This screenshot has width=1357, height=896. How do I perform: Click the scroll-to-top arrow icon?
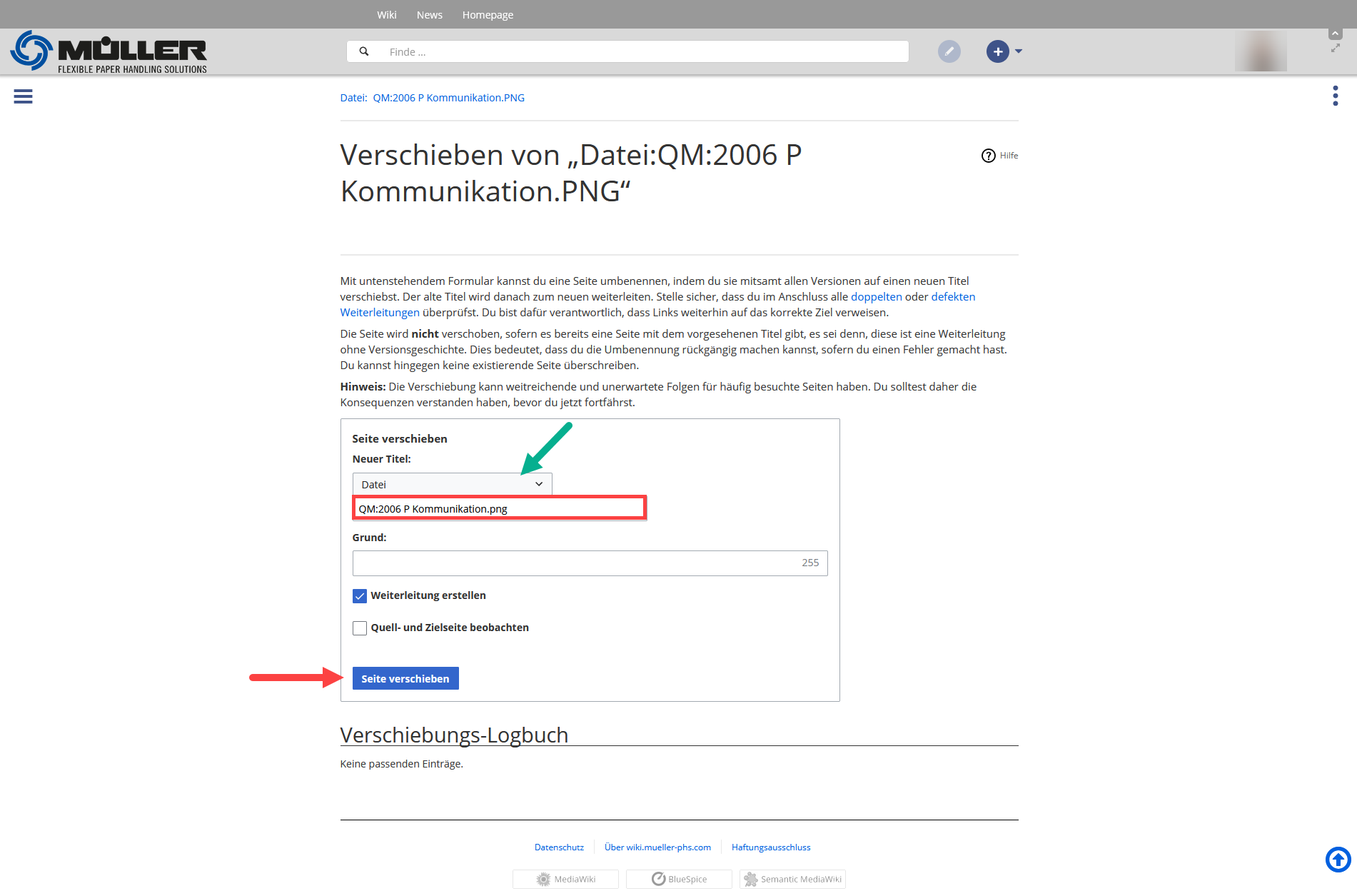(1338, 859)
